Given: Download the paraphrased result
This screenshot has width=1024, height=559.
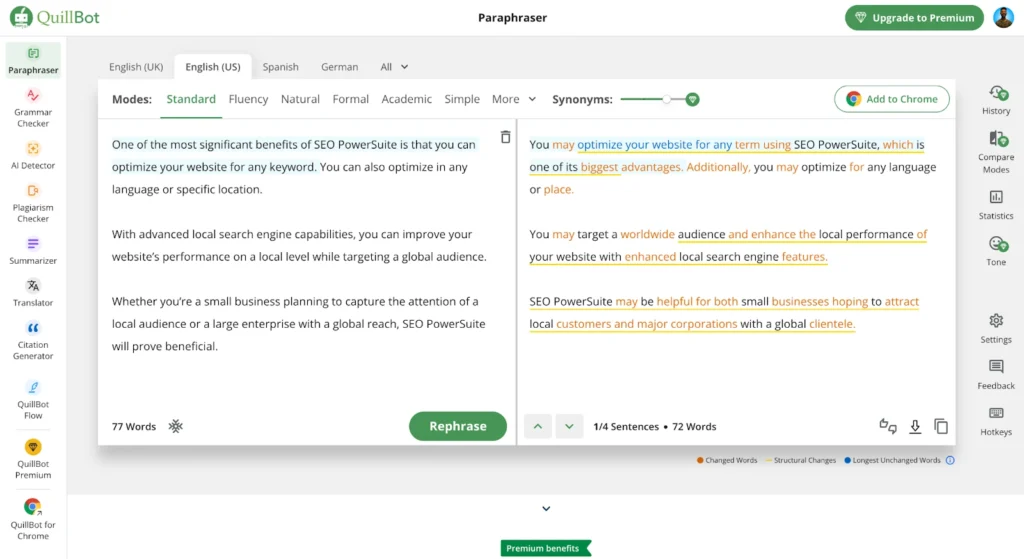Looking at the screenshot, I should (x=915, y=426).
